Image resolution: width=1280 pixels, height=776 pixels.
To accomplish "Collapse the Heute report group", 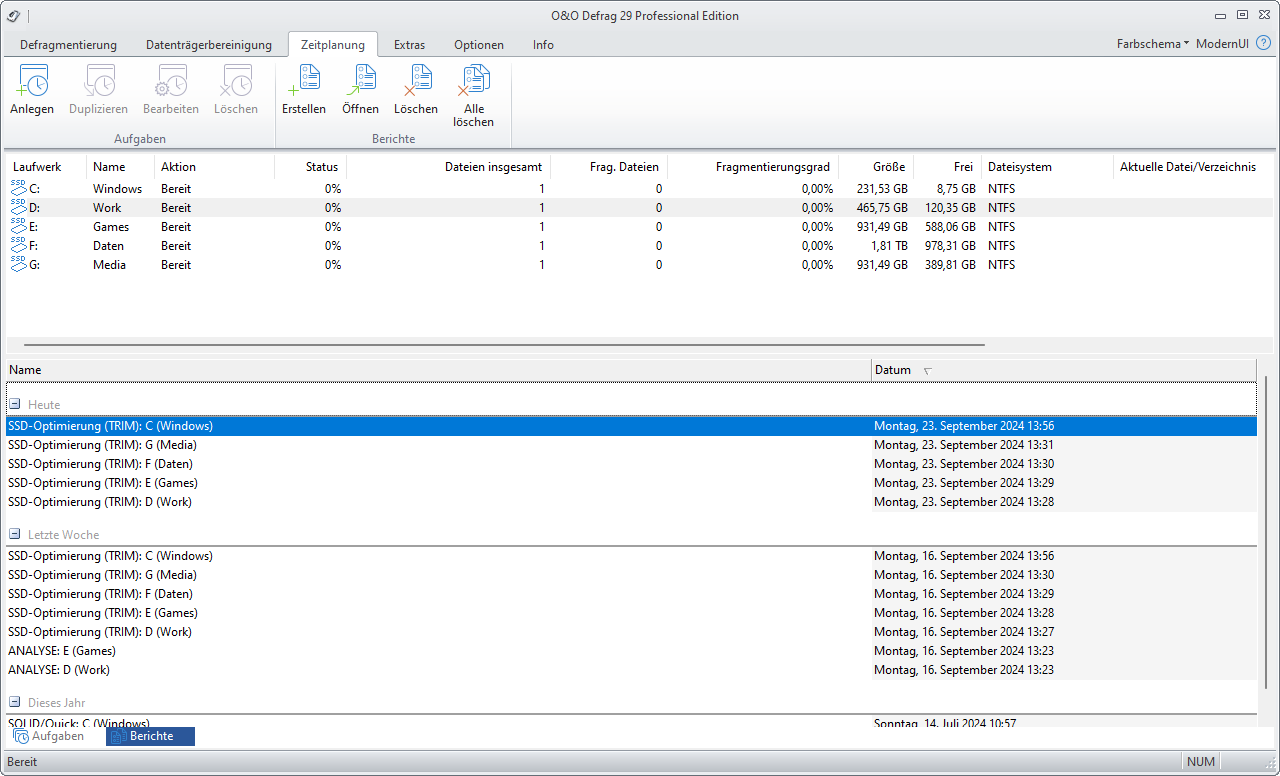I will (15, 405).
